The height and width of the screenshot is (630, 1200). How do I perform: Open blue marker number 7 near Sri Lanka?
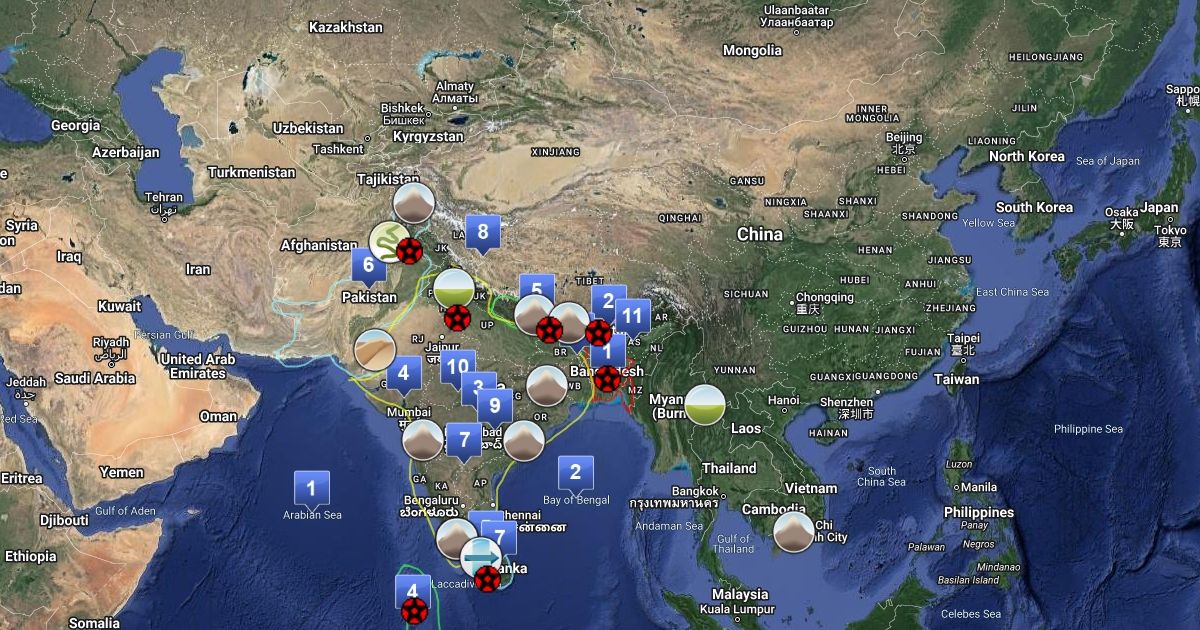click(500, 538)
